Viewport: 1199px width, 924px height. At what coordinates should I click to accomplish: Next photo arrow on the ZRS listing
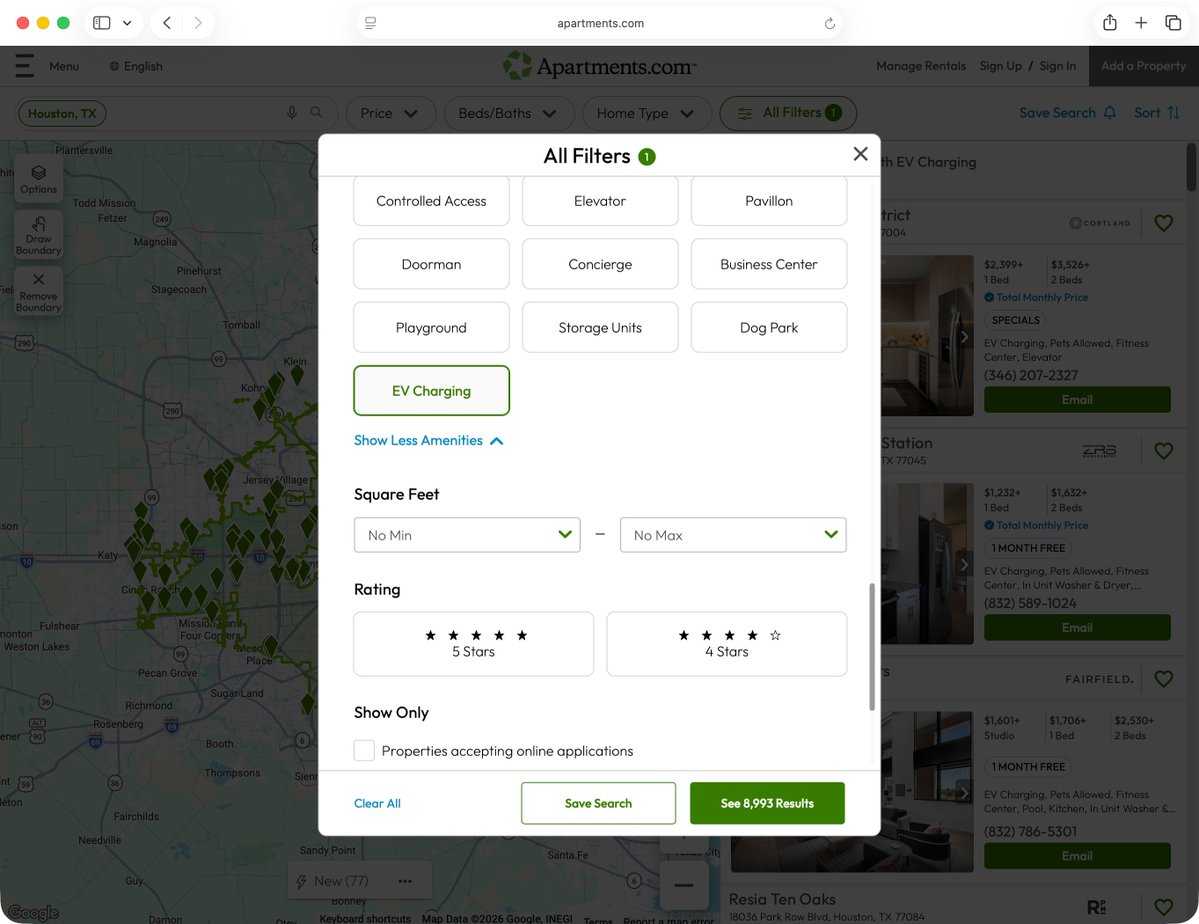coord(963,564)
